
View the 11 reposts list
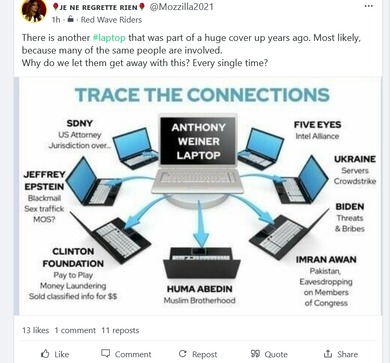coord(120,330)
